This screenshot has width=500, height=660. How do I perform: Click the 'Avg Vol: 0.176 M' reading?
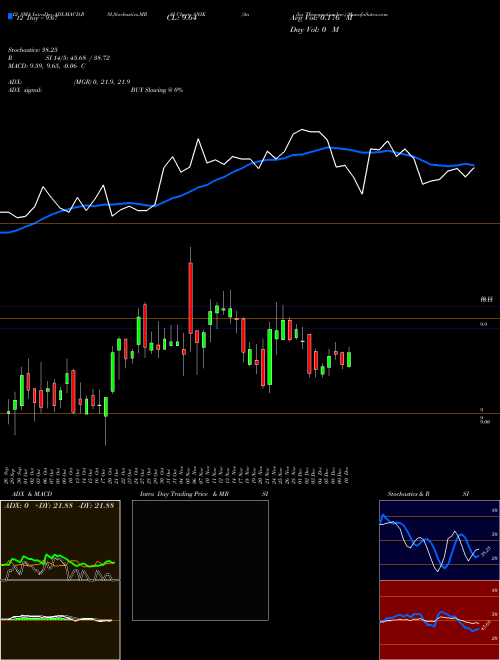pos(321,19)
